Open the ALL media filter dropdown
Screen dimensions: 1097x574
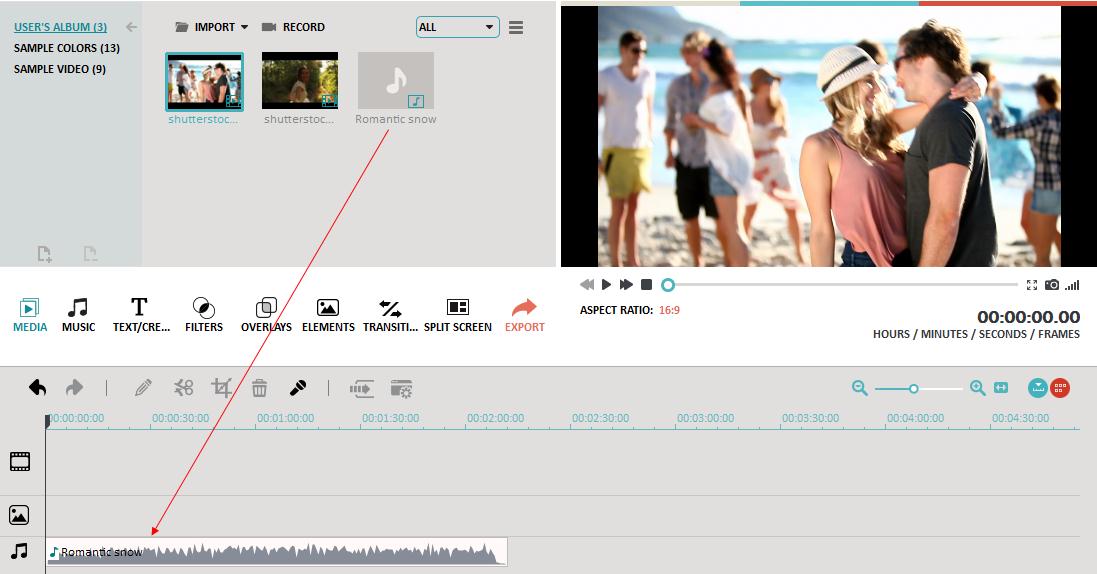coord(458,27)
